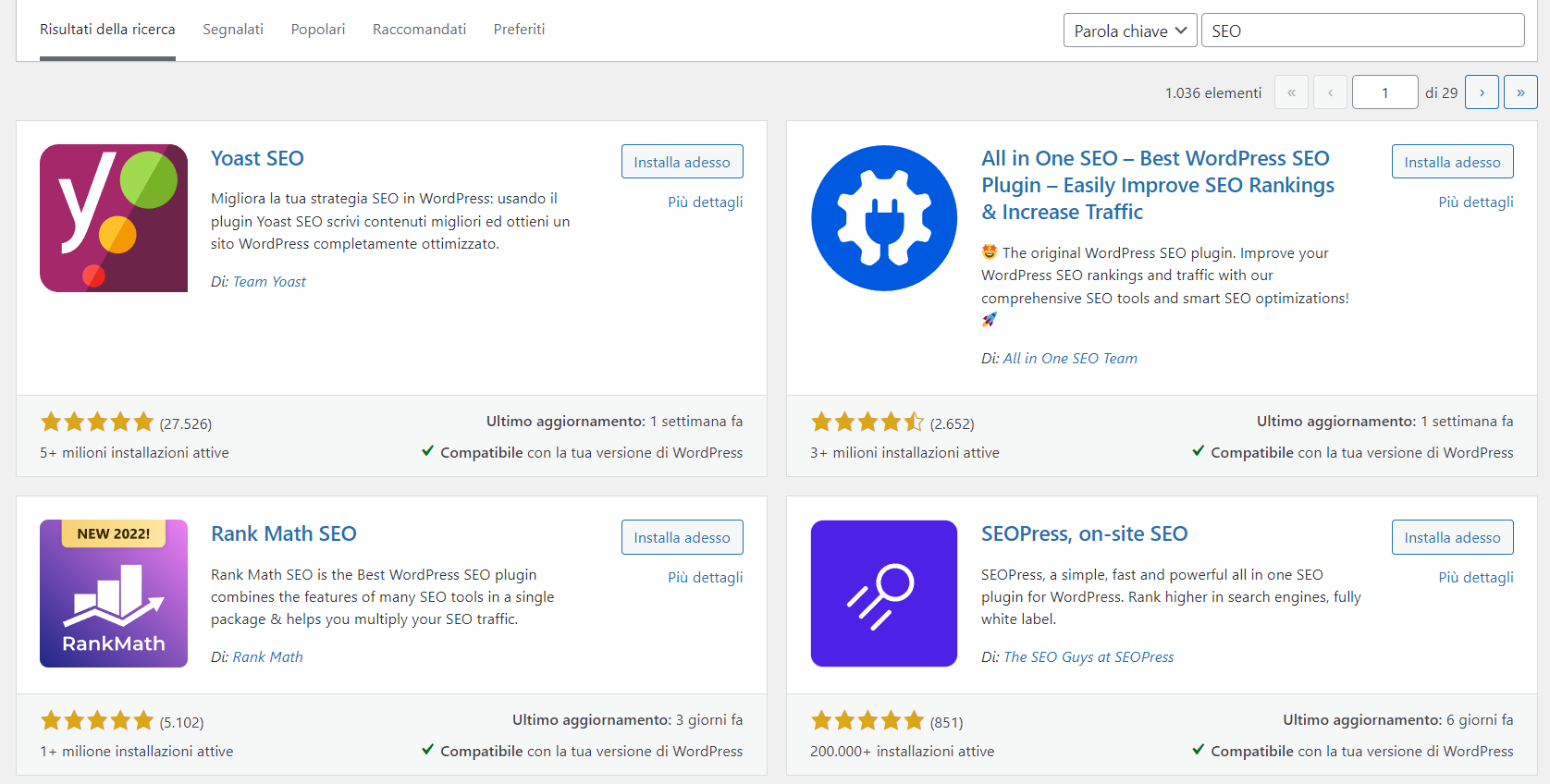Jump to the last results page

(1520, 92)
